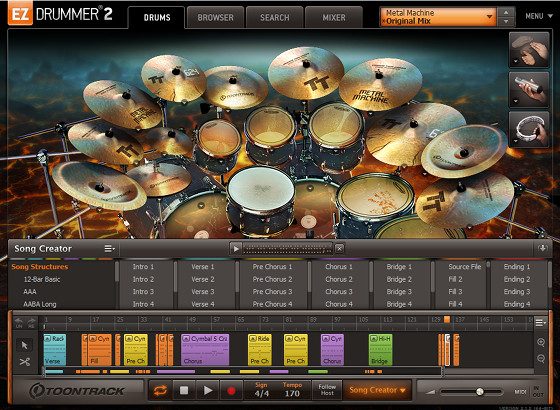Switch to the MIXER tab
560x410 pixels.
(x=334, y=17)
